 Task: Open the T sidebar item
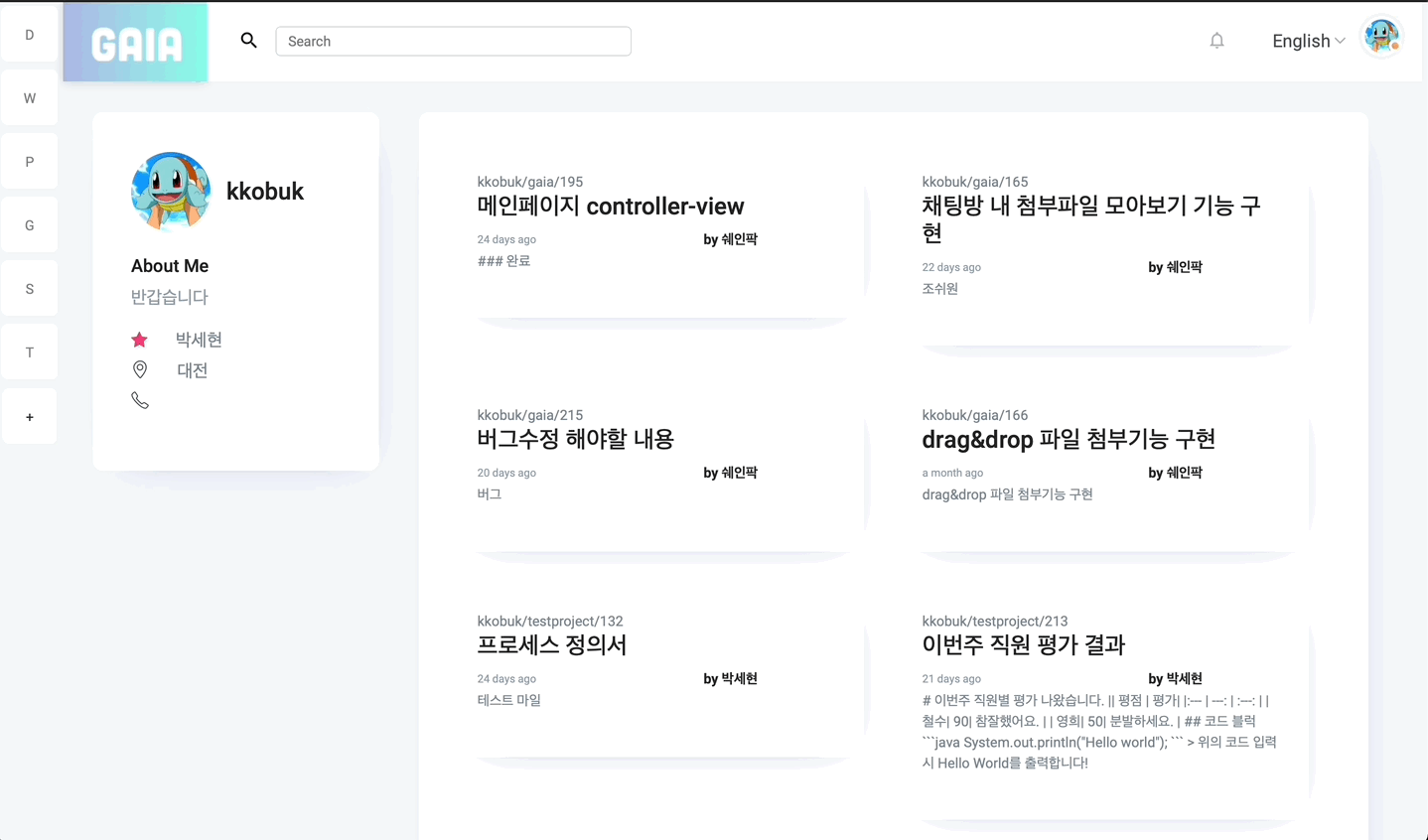30,352
